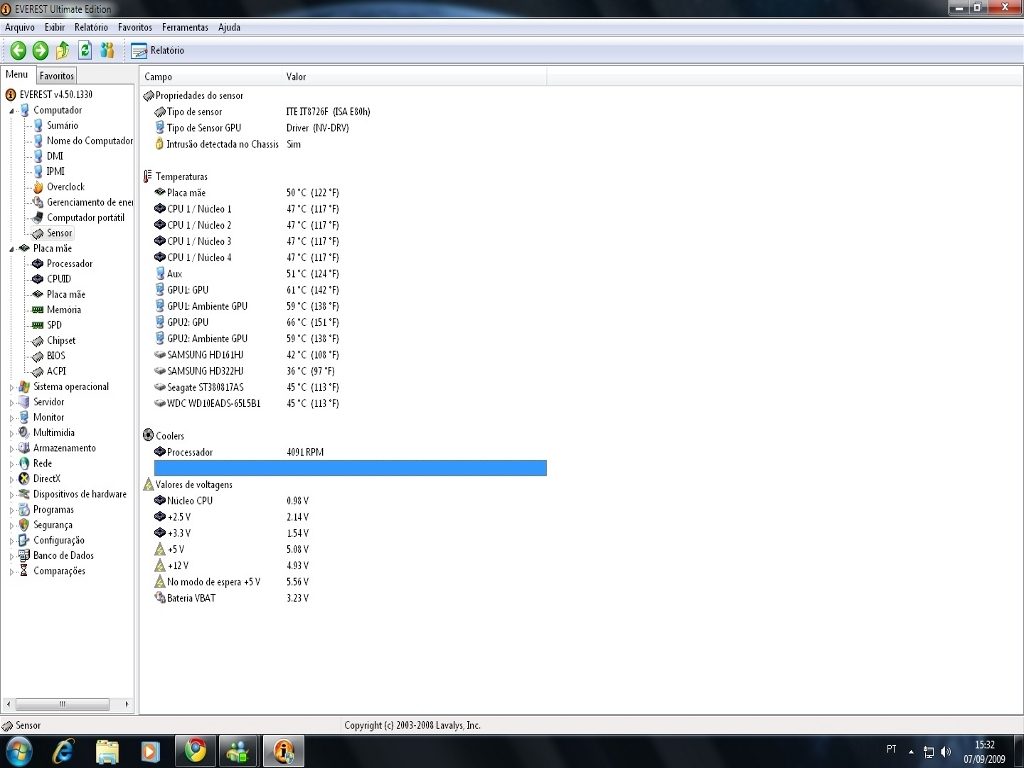Select Processador under Placa mãe in tree
This screenshot has width=1024, height=768.
pyautogui.click(x=69, y=263)
